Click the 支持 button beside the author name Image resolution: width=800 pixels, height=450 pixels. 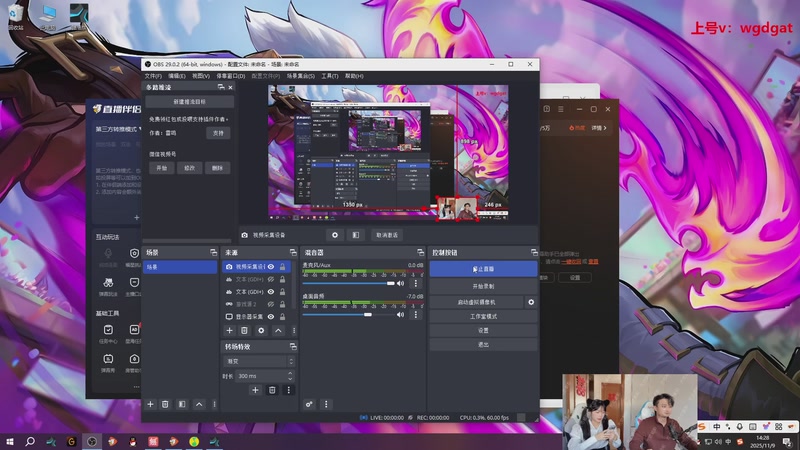tap(218, 133)
